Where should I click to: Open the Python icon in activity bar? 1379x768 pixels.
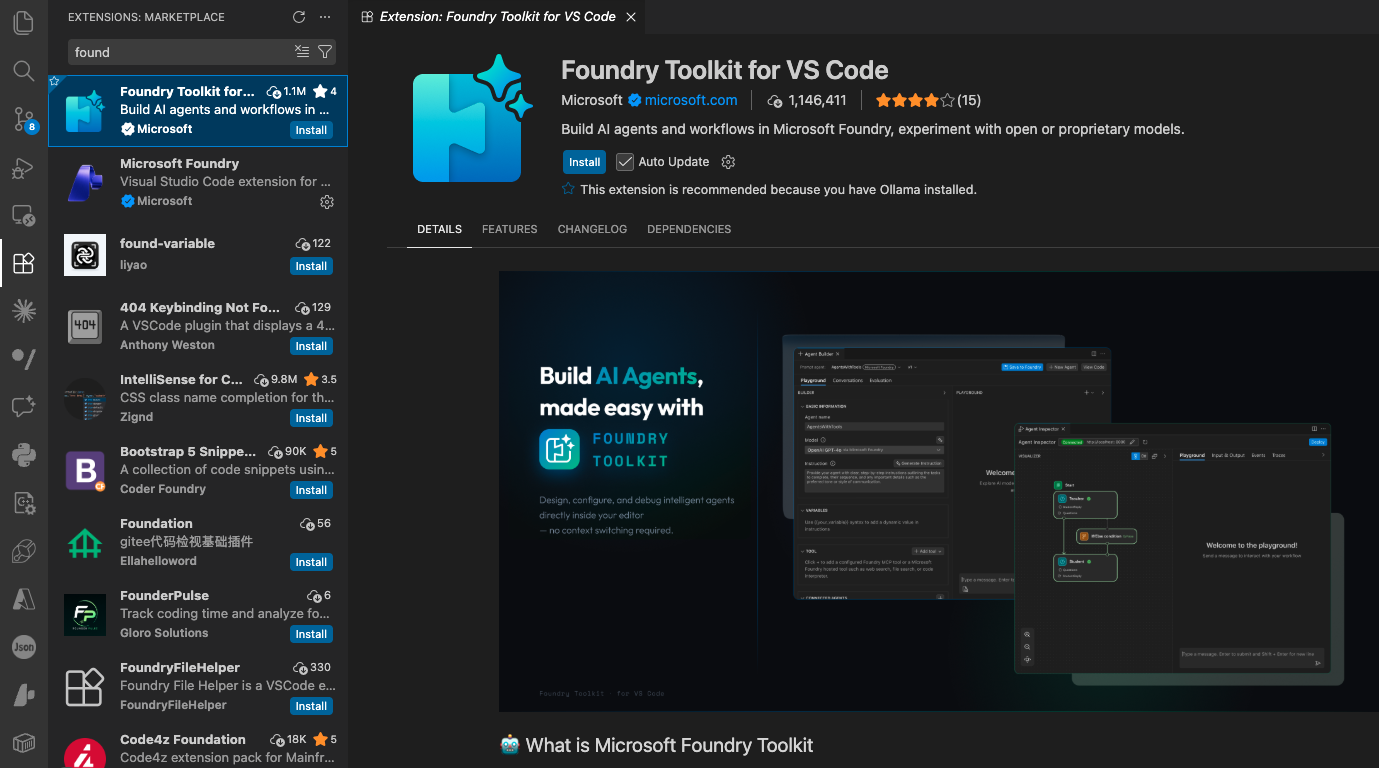(x=23, y=456)
